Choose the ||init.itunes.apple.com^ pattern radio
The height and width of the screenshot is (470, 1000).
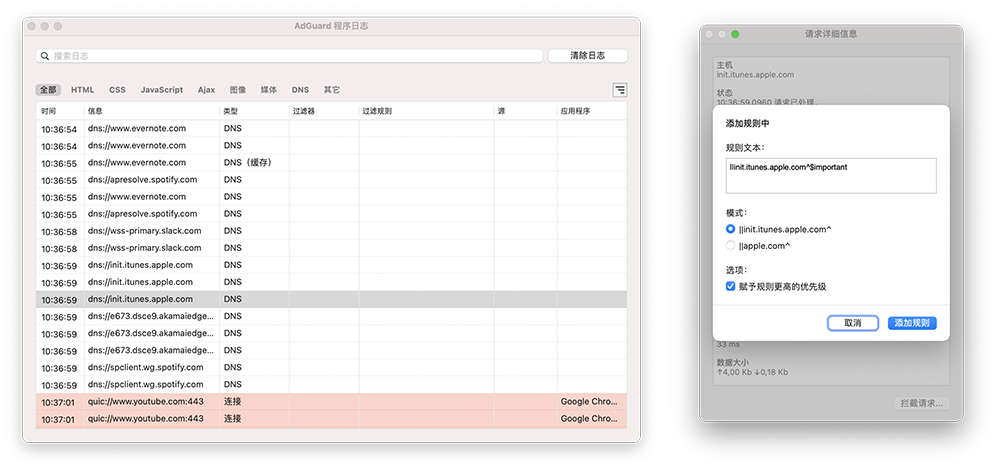point(730,229)
